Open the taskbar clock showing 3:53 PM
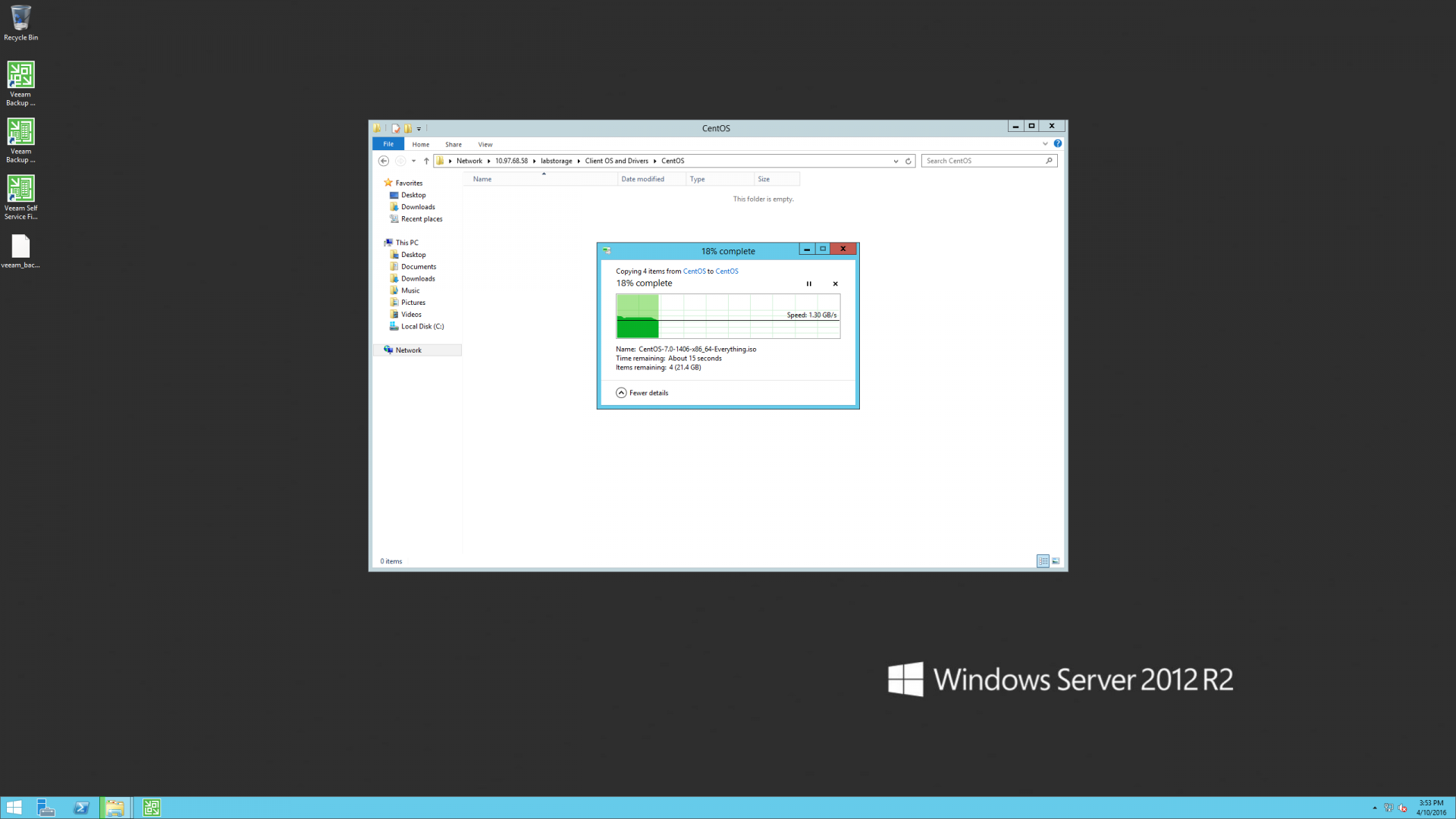The width and height of the screenshot is (1456, 819). (1431, 808)
